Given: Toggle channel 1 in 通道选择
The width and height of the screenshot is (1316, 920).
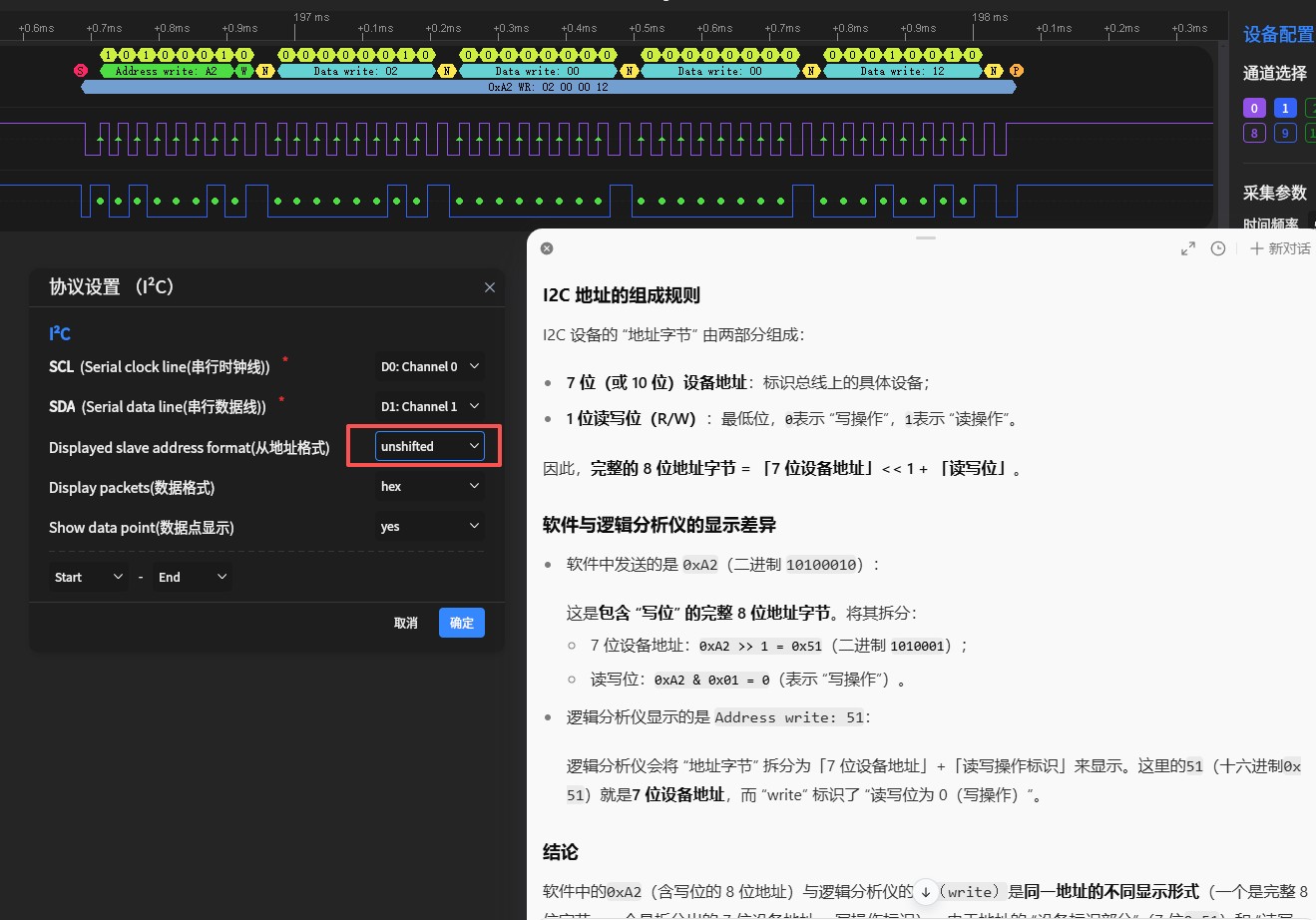Looking at the screenshot, I should pyautogui.click(x=1285, y=107).
